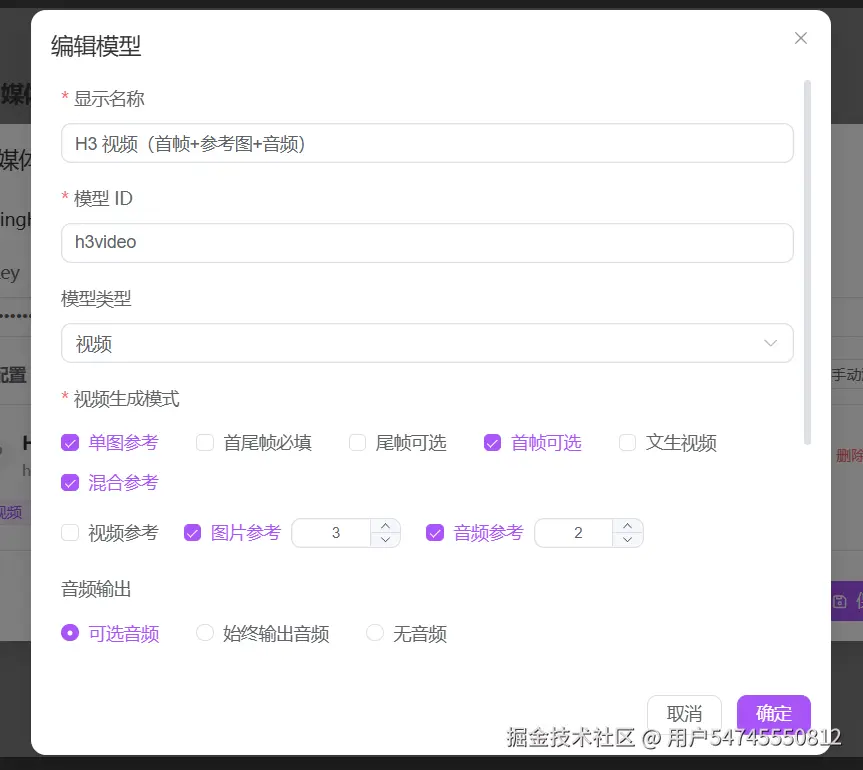Viewport: 863px width, 770px height.
Task: Increase 音频参考 count with up arrow
Action: click(x=627, y=526)
